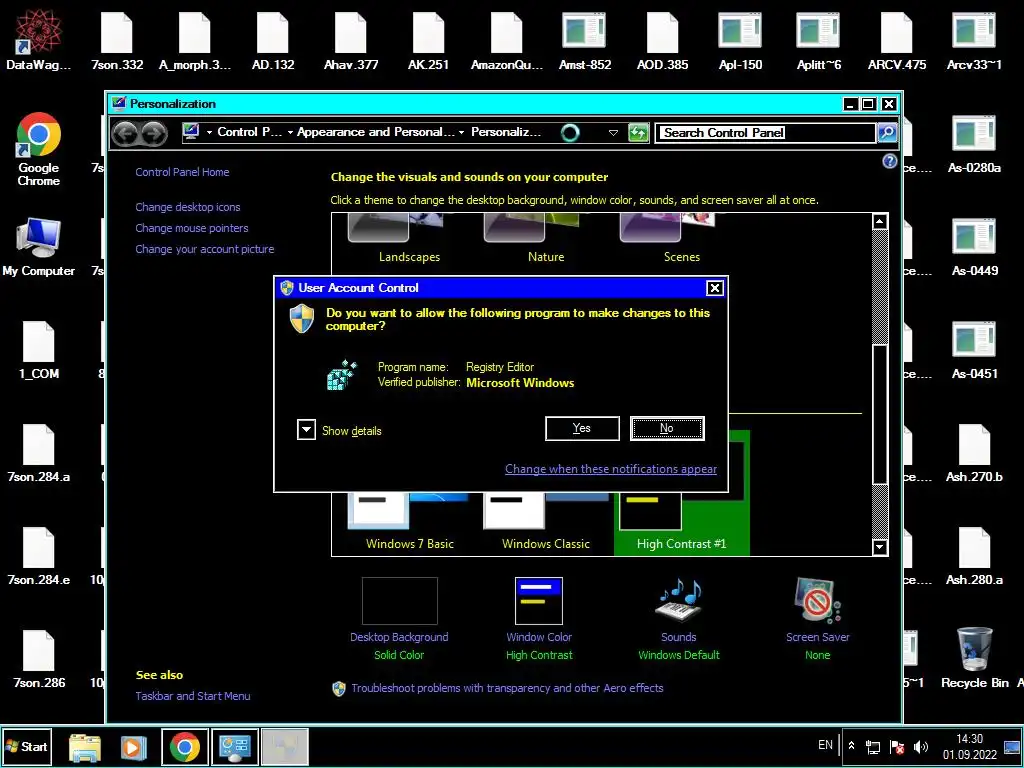Open Taskbar and Start Menu link
1024x768 pixels.
pos(193,696)
